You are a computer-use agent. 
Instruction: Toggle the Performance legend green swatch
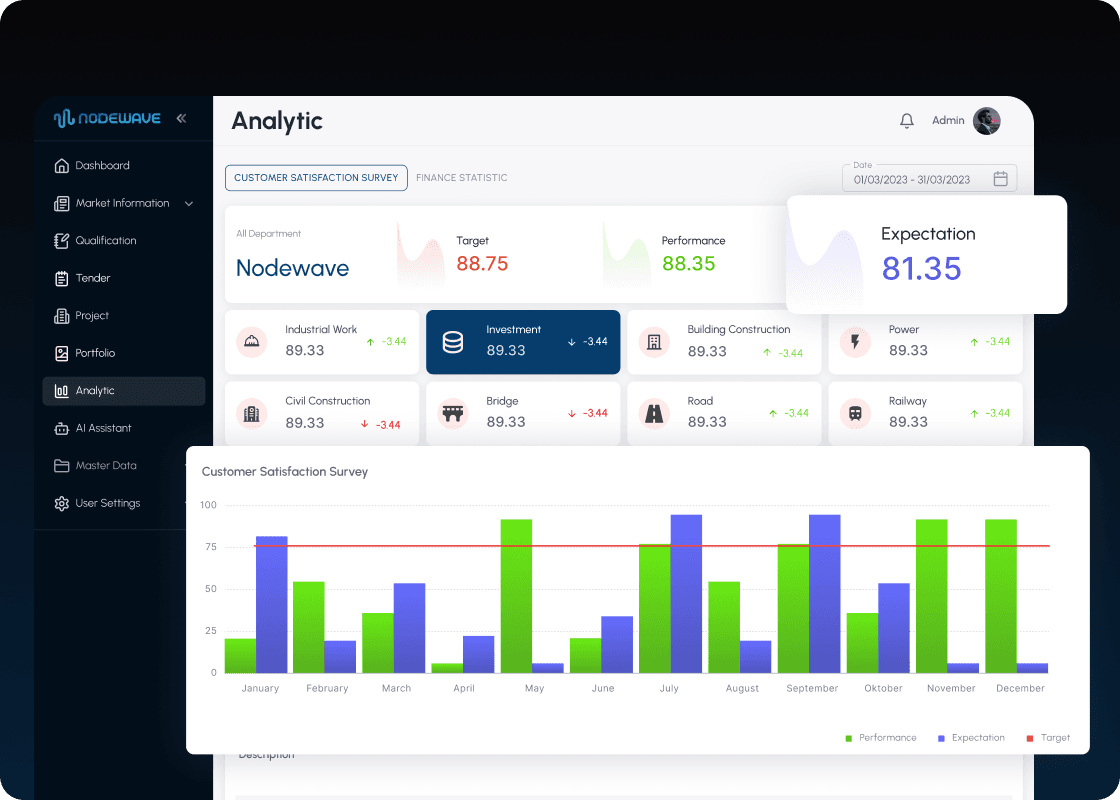pos(849,738)
